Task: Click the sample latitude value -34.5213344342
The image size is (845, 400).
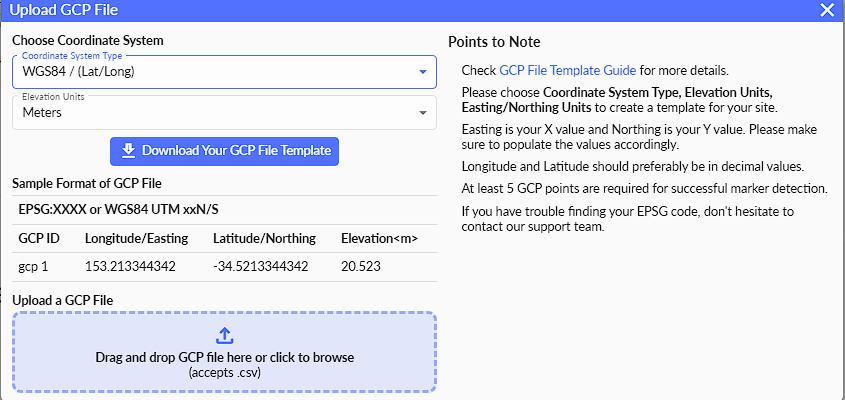Action: tap(260, 267)
